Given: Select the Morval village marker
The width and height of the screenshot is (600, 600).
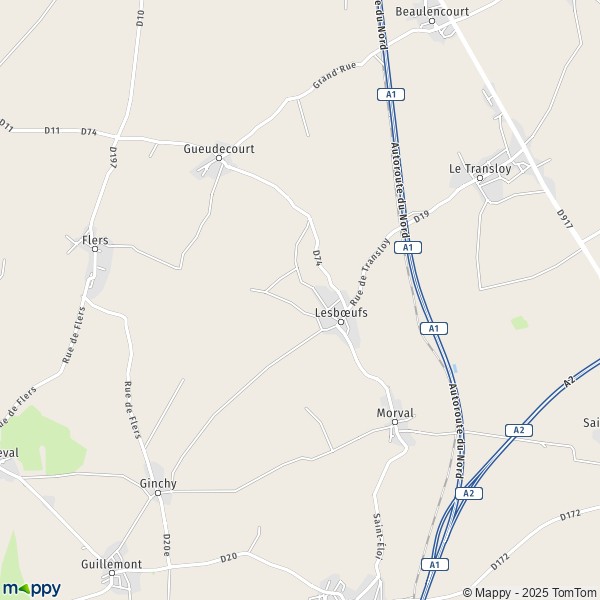Looking at the screenshot, I should click(395, 422).
